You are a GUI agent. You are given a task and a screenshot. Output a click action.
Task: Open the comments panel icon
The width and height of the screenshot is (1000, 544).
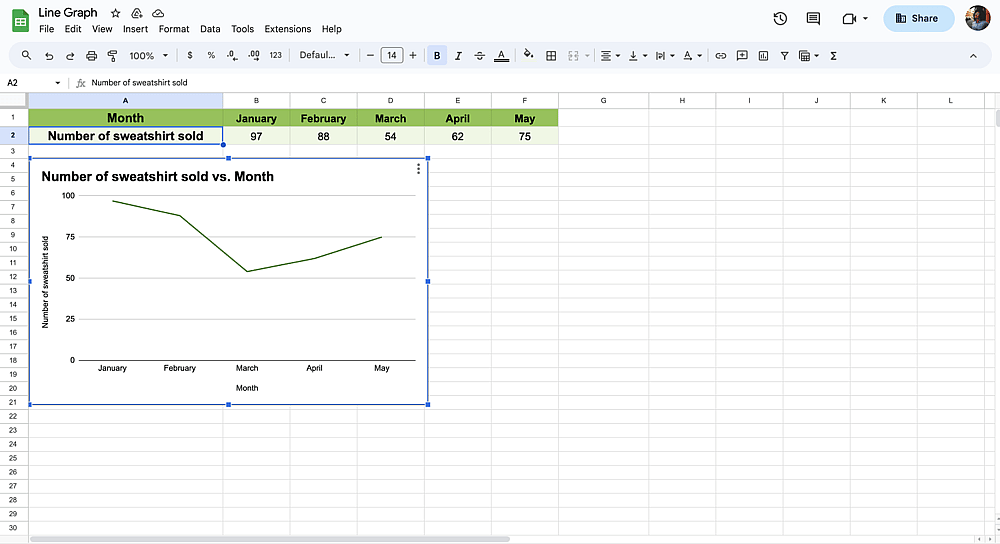coord(813,18)
